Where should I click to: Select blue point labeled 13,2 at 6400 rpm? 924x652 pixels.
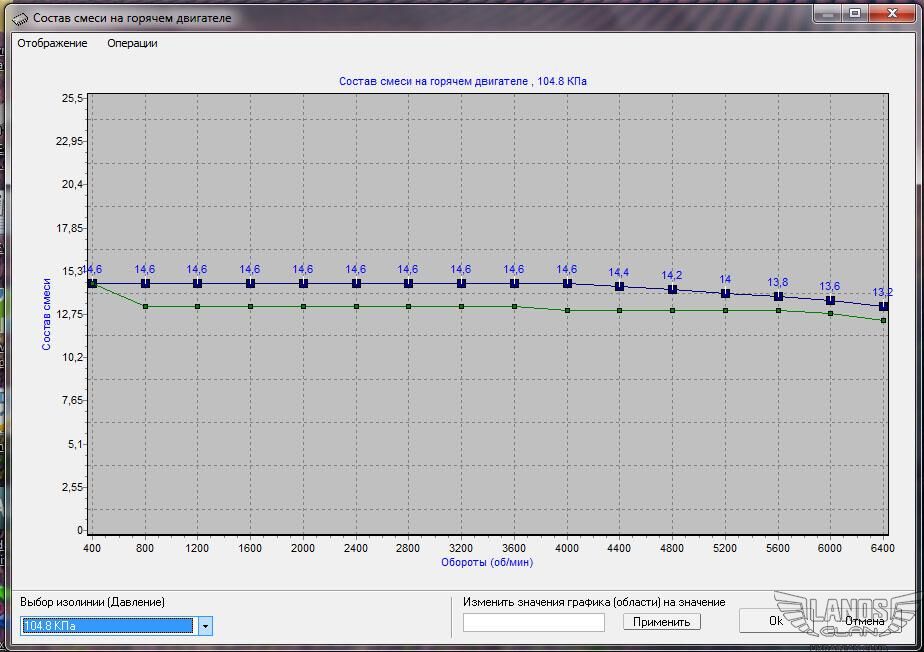(883, 307)
